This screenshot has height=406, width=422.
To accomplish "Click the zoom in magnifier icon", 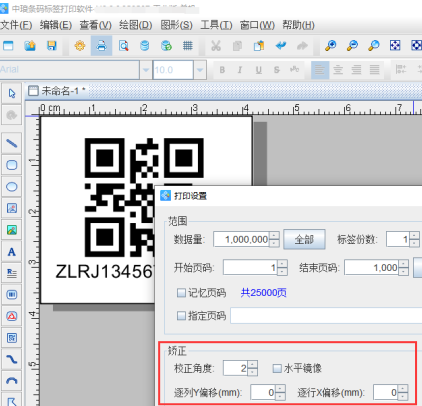I will [x=331, y=45].
